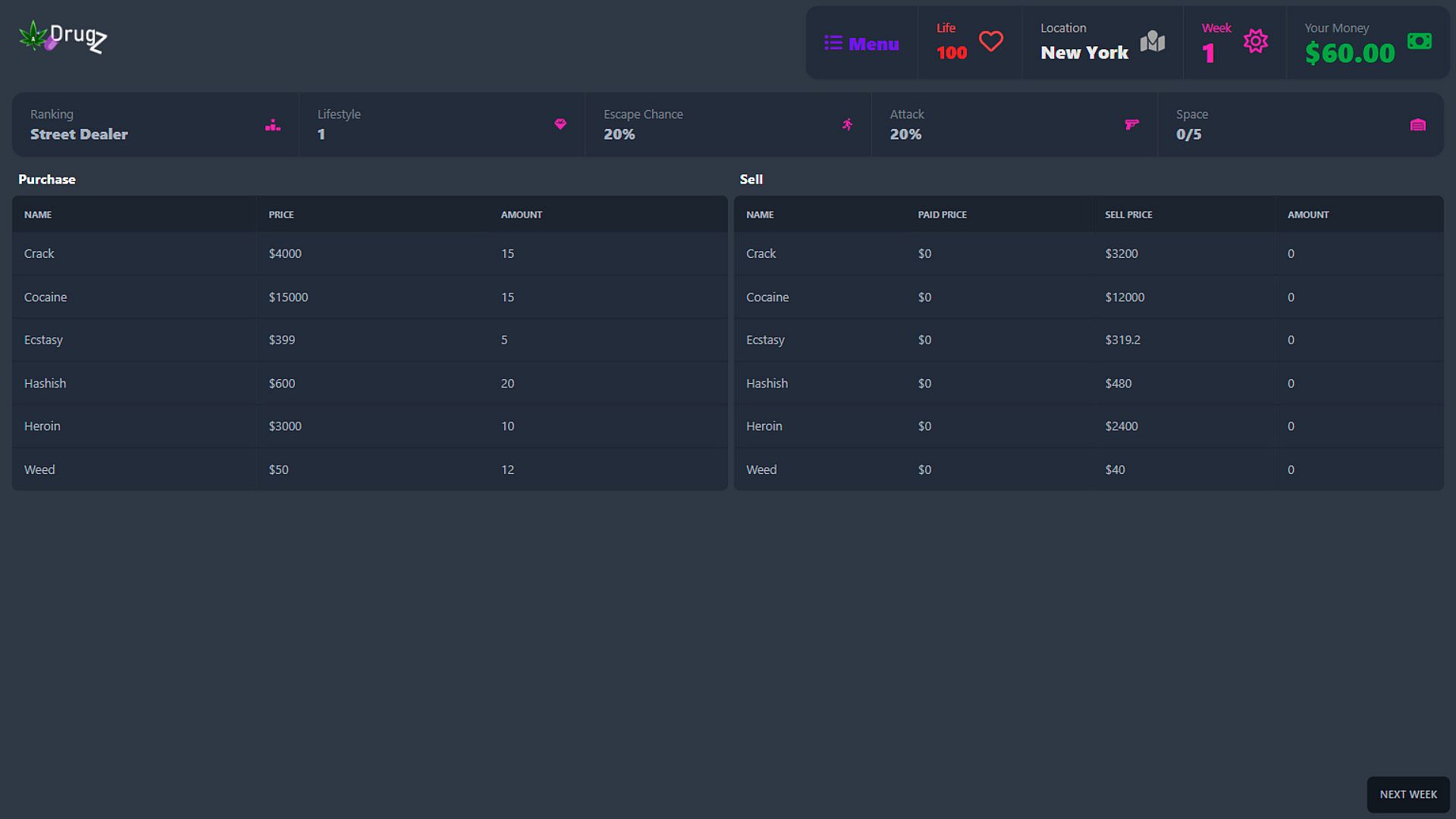Click the Ranking podium icon
This screenshot has height=819, width=1456.
click(273, 125)
